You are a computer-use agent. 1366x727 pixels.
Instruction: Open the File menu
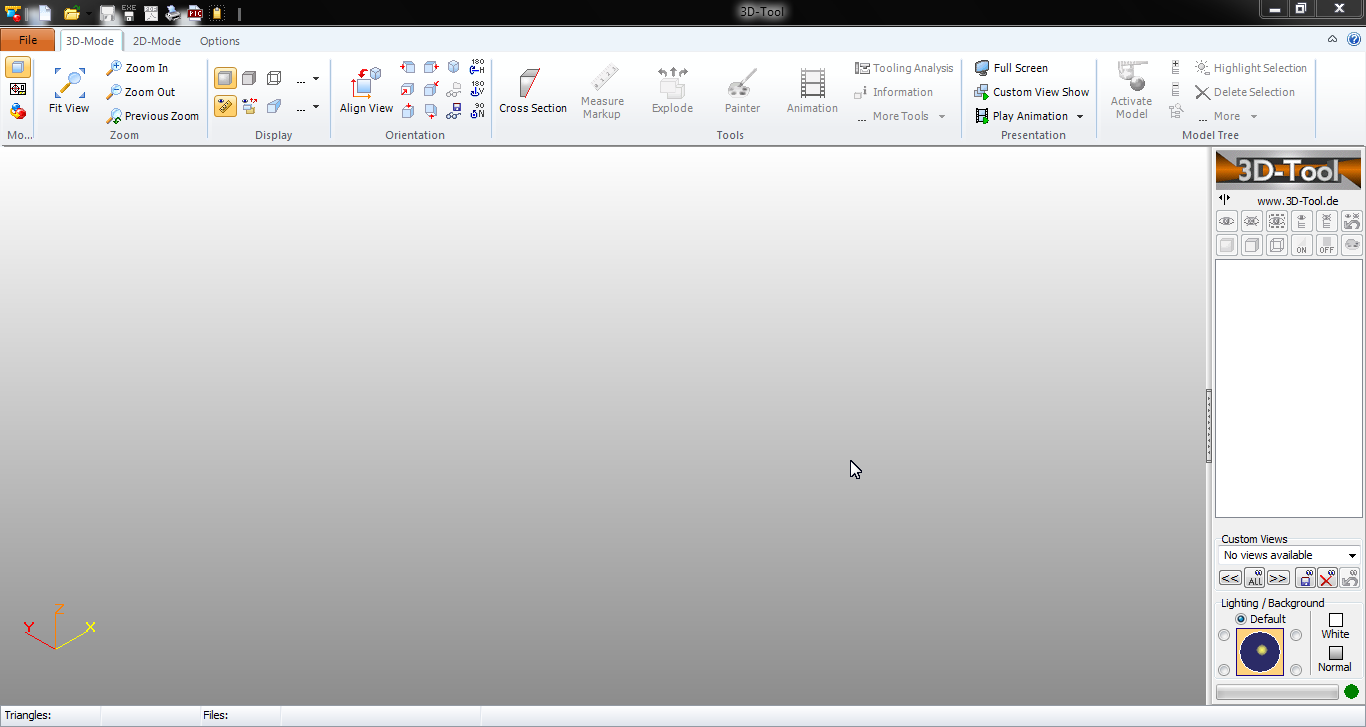coord(28,40)
